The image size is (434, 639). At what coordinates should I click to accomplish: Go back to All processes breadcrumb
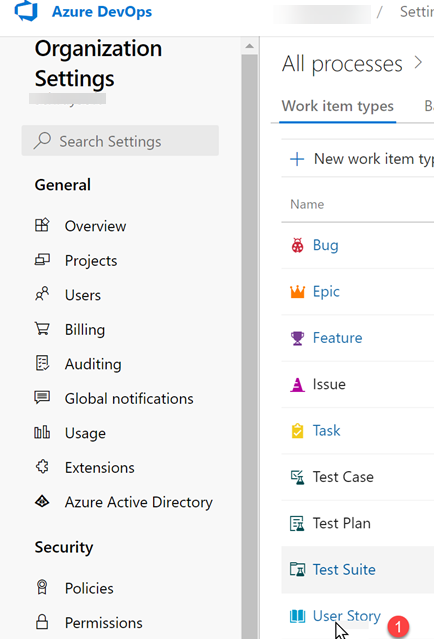coord(342,64)
